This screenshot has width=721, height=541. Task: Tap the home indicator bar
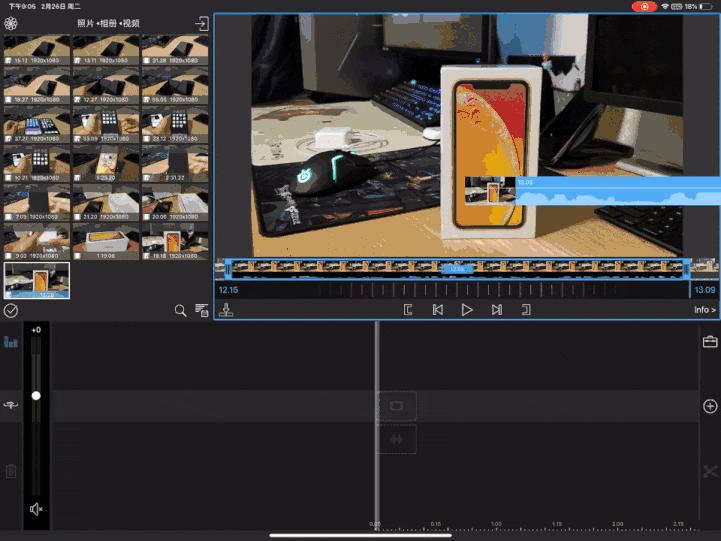pos(360,535)
